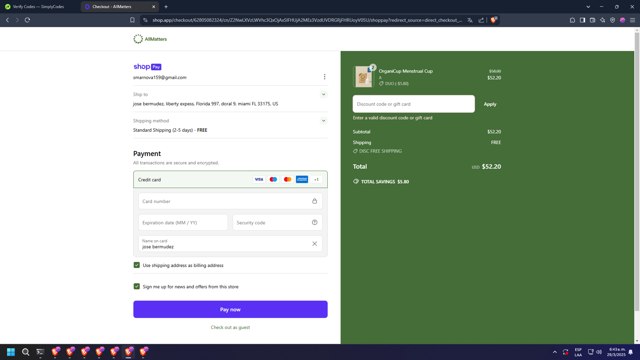Open Windows taskbar search
Image resolution: width=640 pixels, height=360 pixels.
click(25, 352)
